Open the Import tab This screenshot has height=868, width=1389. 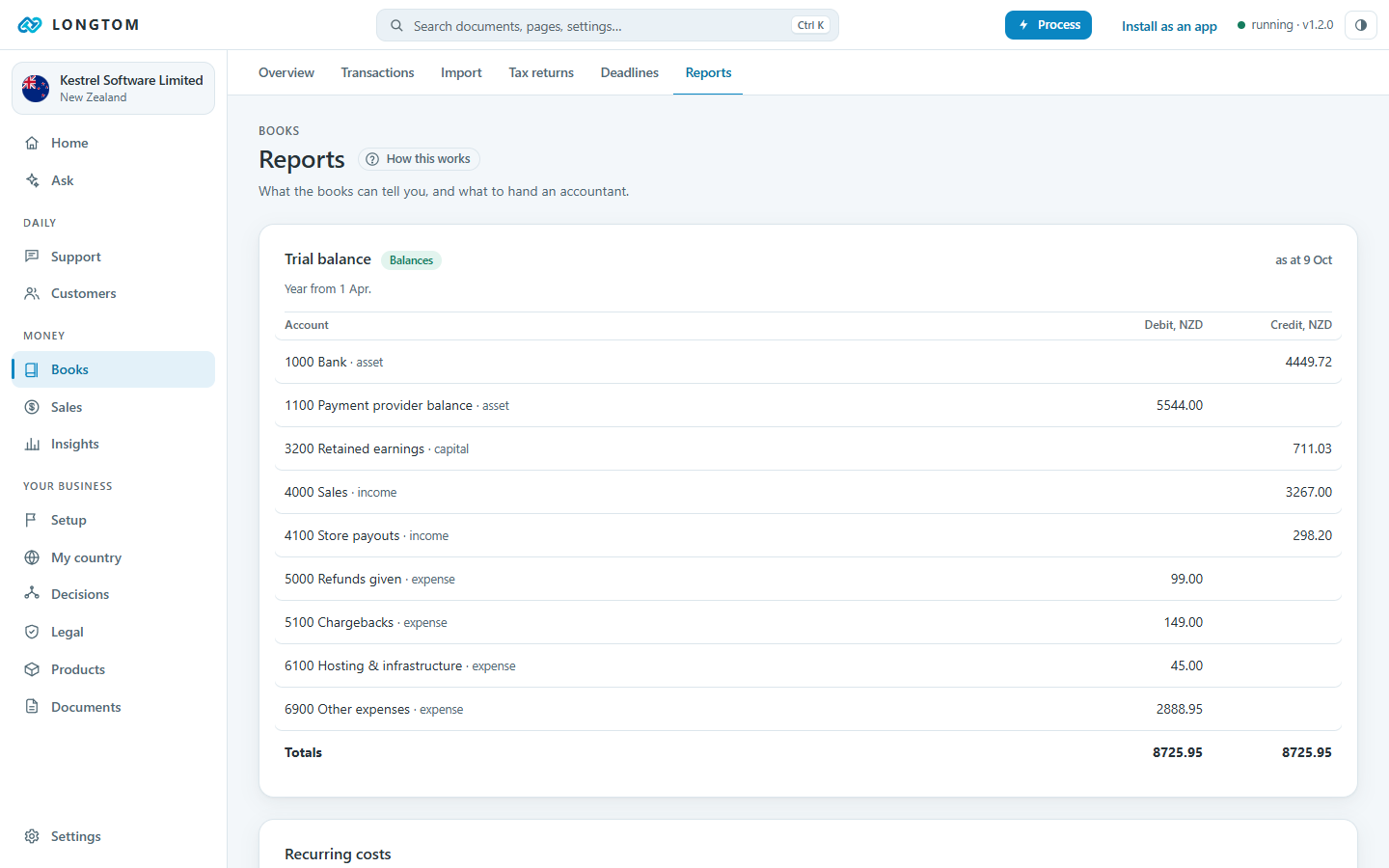[461, 72]
